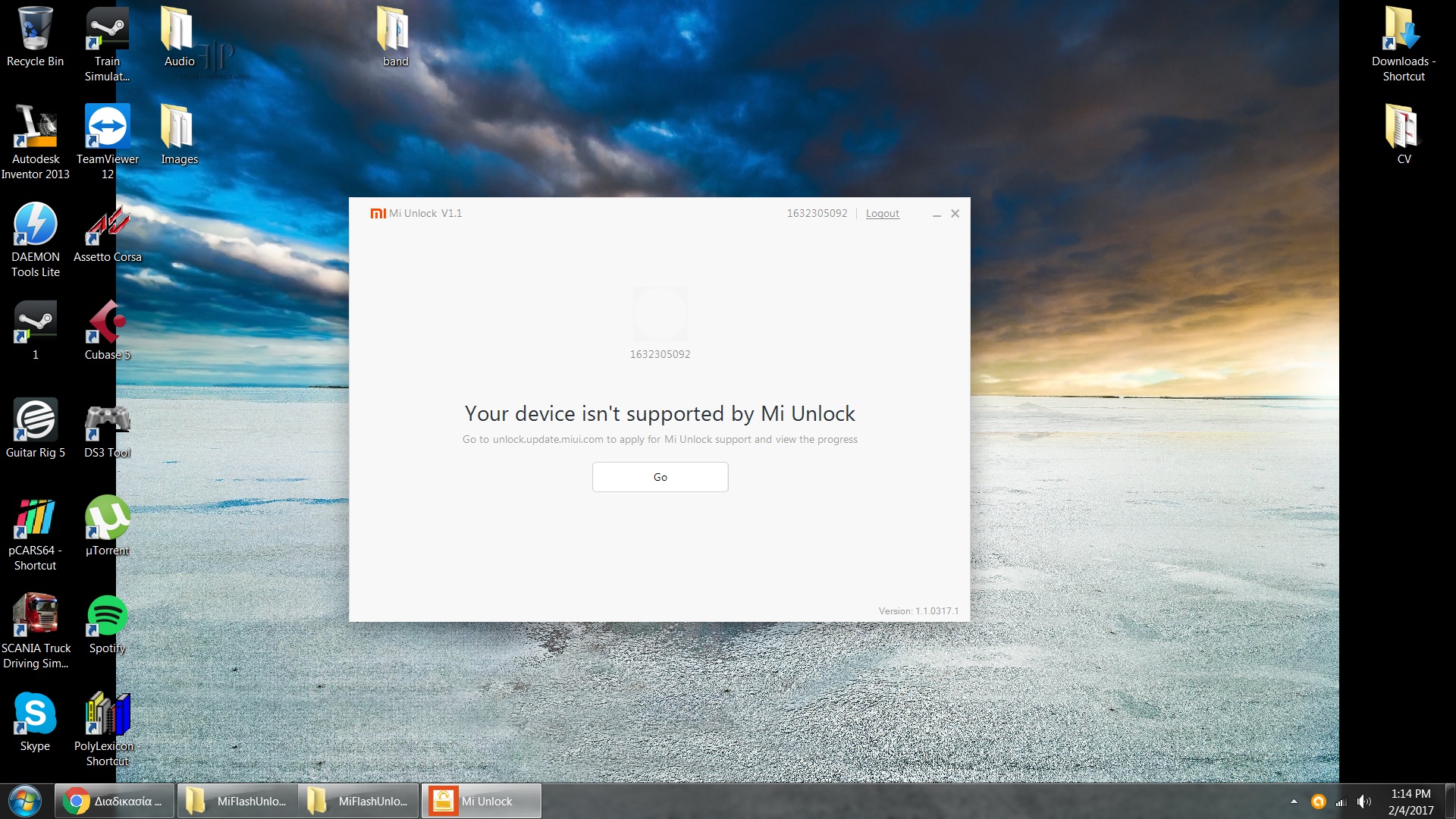This screenshot has height=819, width=1456.
Task: Open the clock showing 1:14 PM
Action: [x=1410, y=802]
